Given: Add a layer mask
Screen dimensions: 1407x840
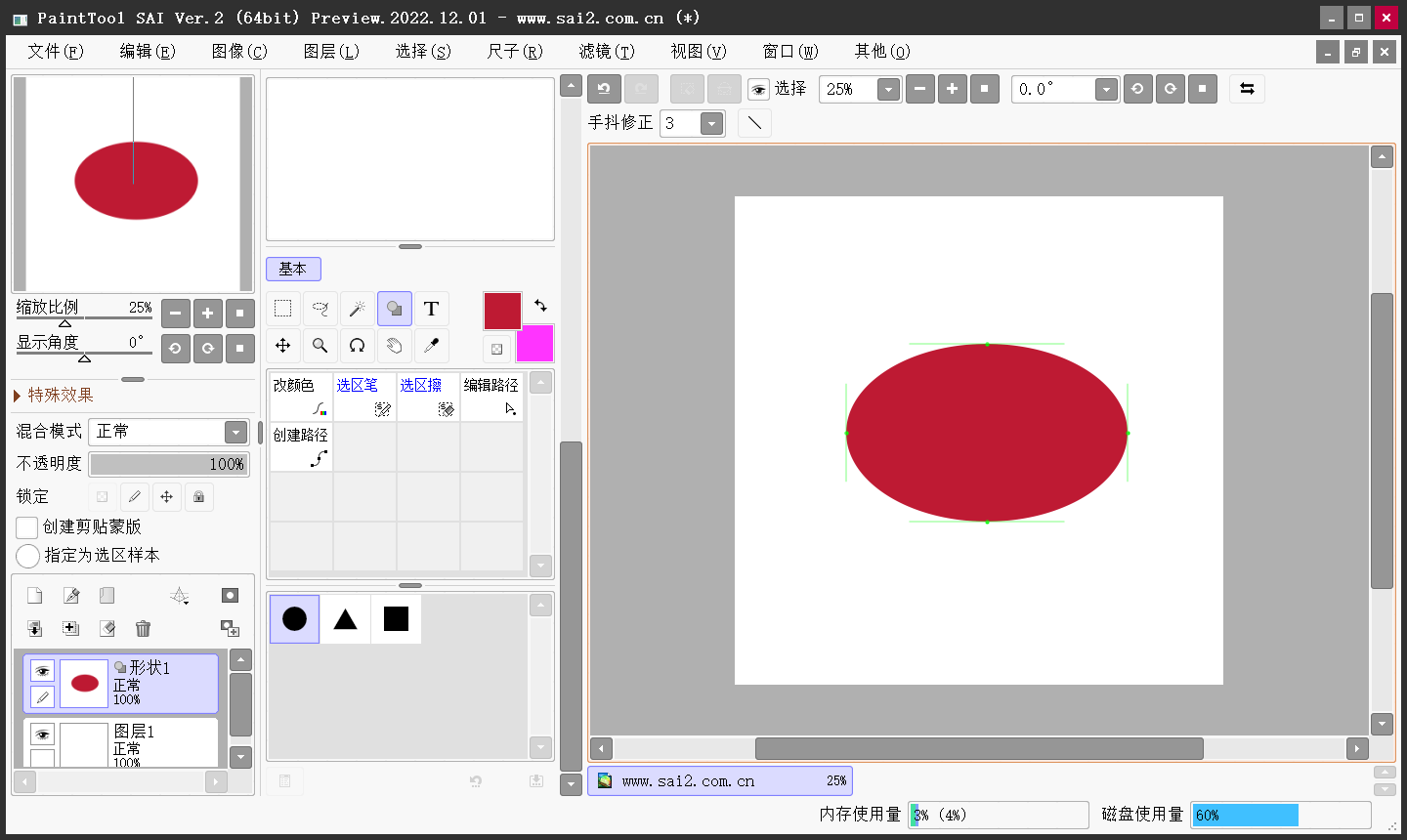Looking at the screenshot, I should 230,596.
